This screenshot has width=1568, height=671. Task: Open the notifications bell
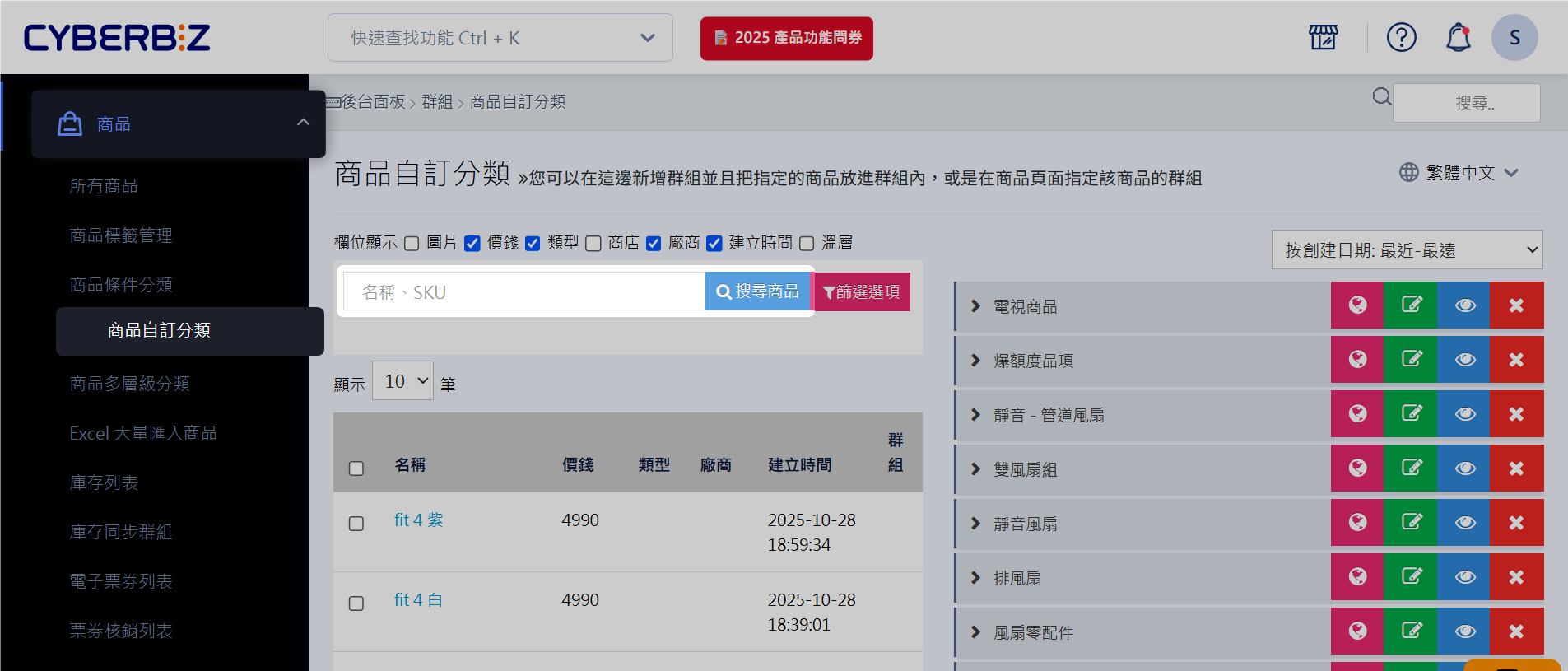pyautogui.click(x=1458, y=37)
